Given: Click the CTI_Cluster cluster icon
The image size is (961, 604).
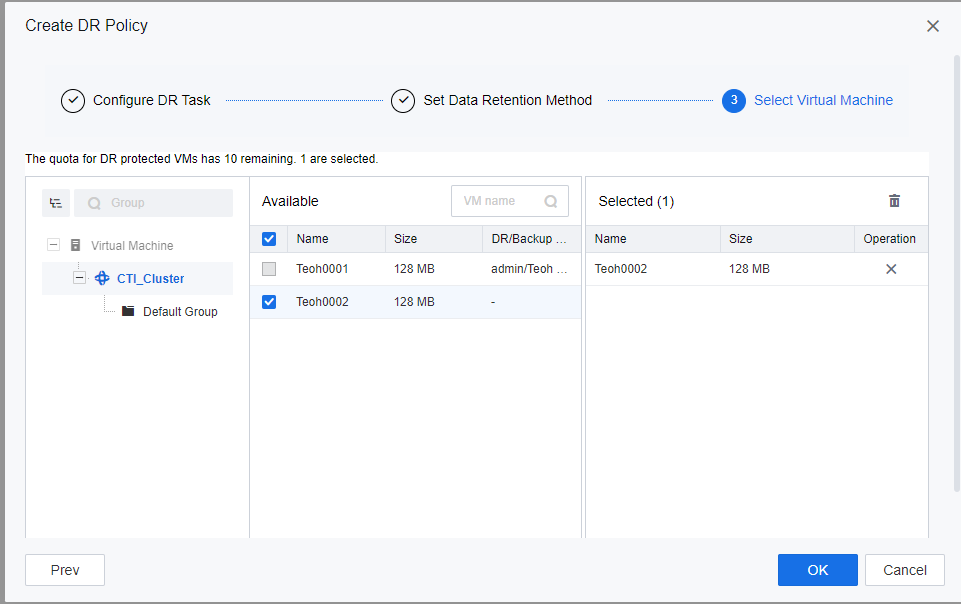Looking at the screenshot, I should (x=102, y=279).
